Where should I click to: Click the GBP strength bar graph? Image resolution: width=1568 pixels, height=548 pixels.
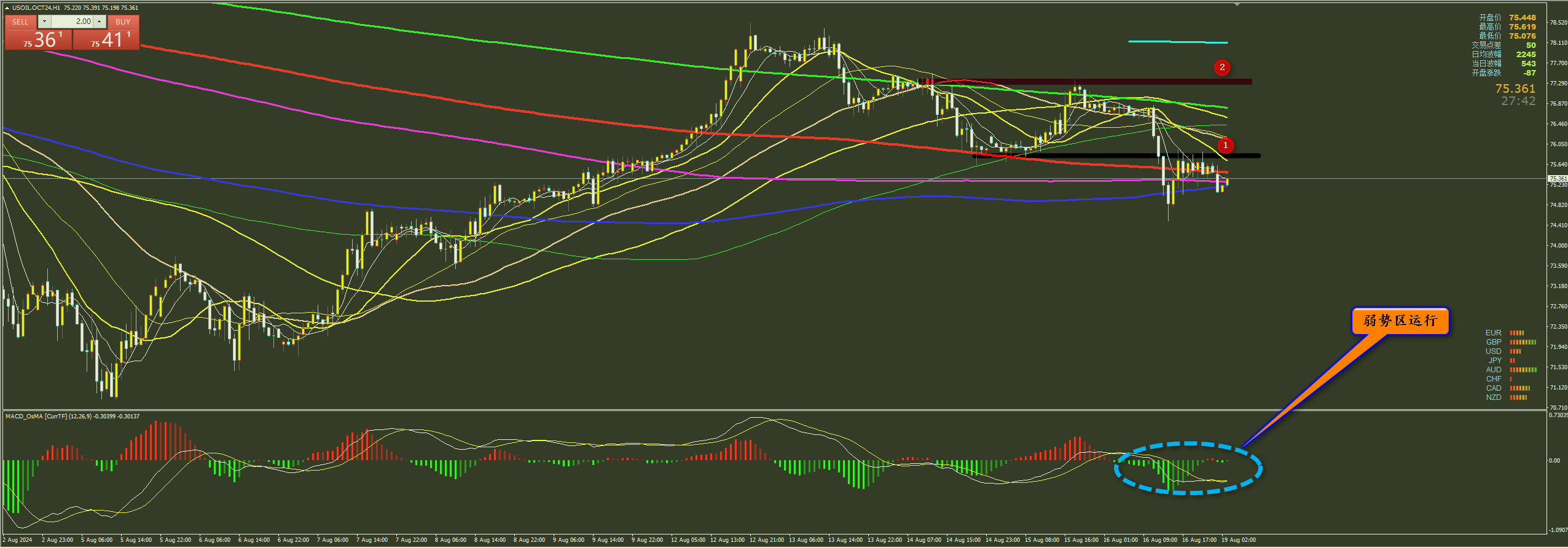point(1523,342)
